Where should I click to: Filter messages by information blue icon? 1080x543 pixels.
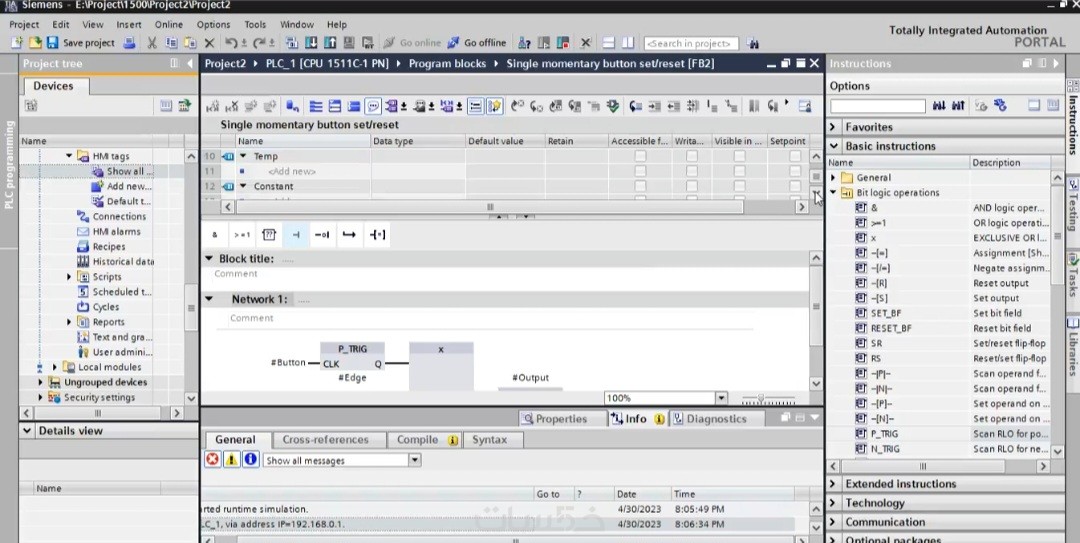click(x=251, y=459)
